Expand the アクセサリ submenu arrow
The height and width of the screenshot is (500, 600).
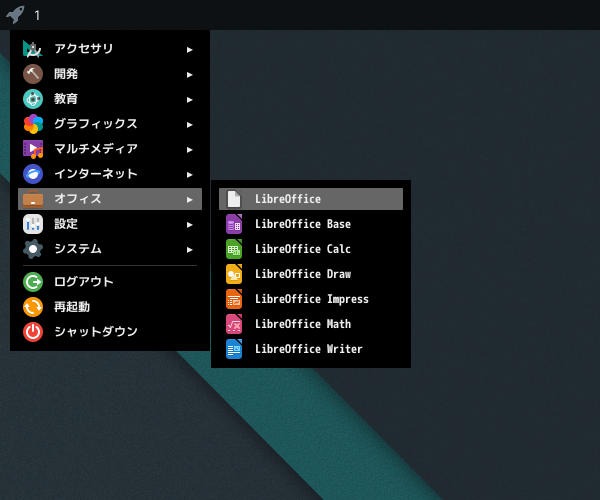click(x=189, y=50)
